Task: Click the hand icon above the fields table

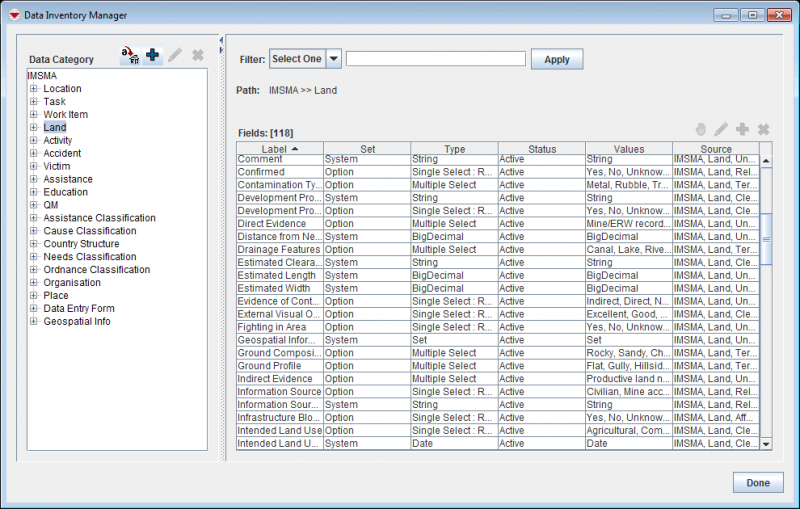Action: pyautogui.click(x=701, y=130)
